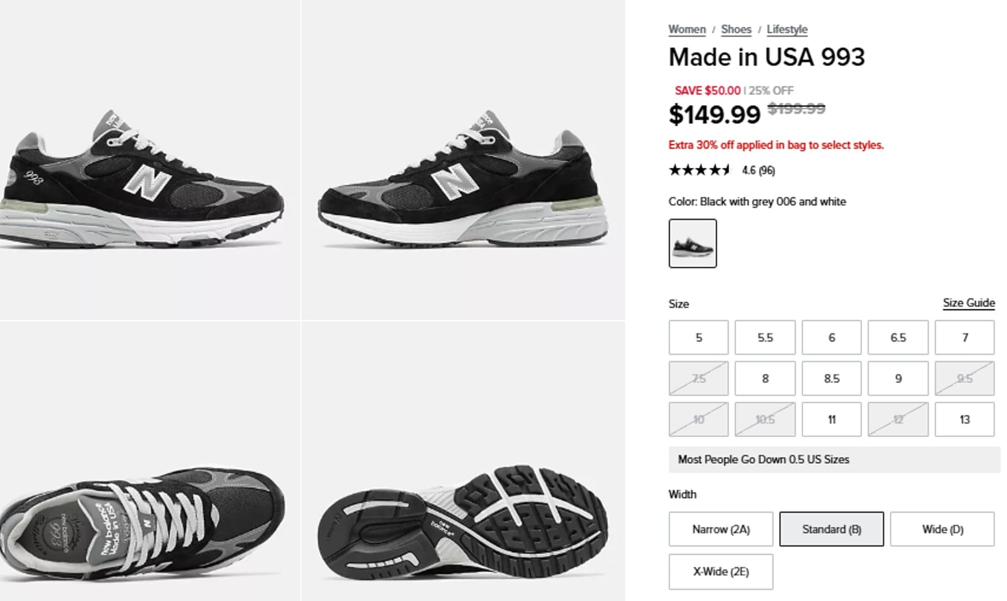The image size is (1007, 601).
Task: Select Wide (D) width
Action: tap(942, 529)
